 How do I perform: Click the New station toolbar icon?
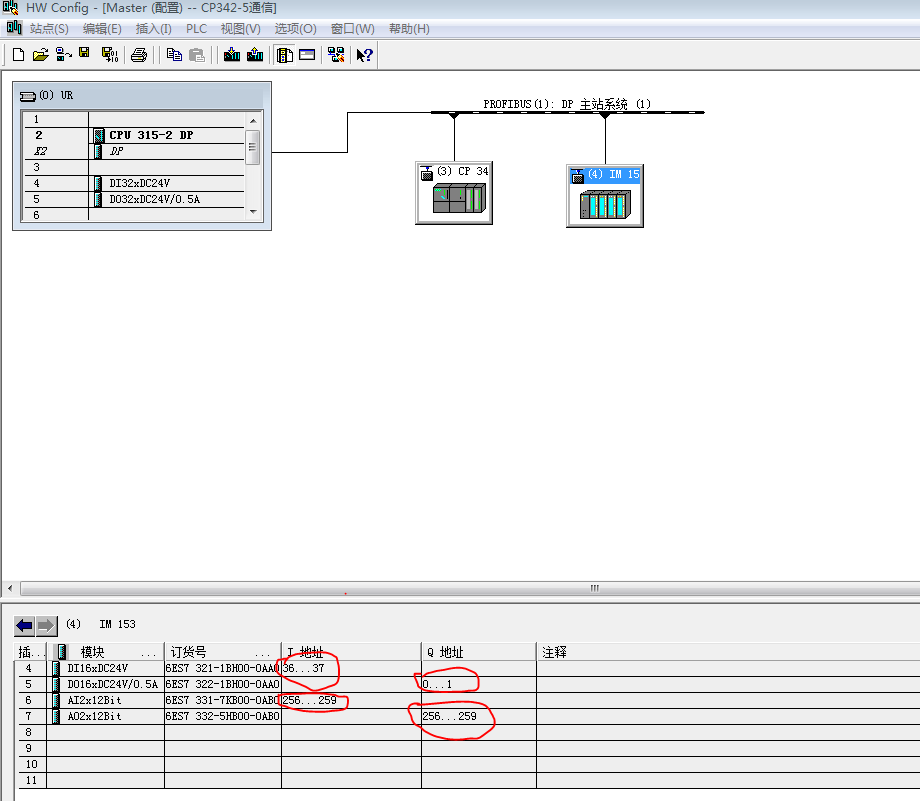tap(18, 55)
